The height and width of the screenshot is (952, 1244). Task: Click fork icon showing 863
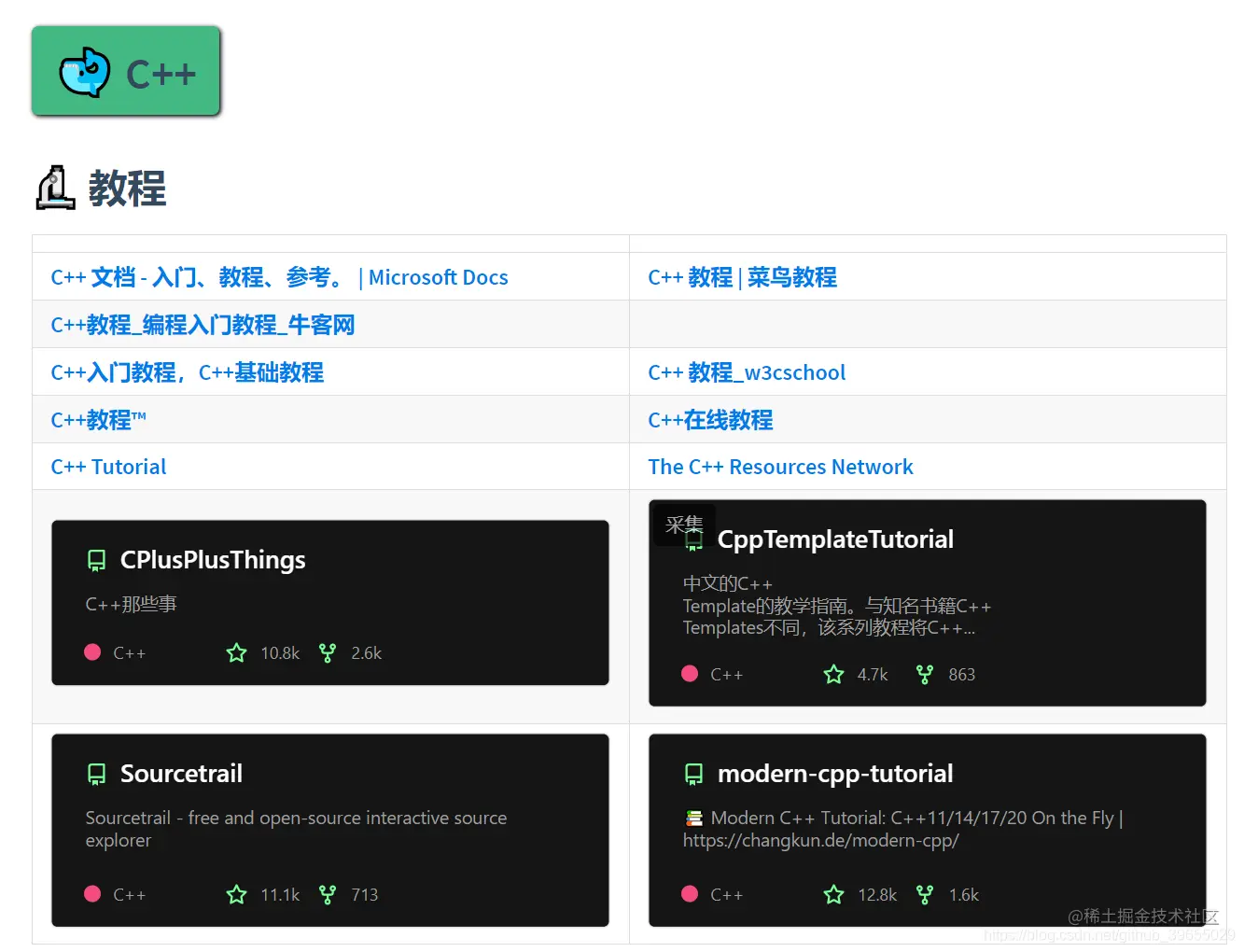coord(924,674)
